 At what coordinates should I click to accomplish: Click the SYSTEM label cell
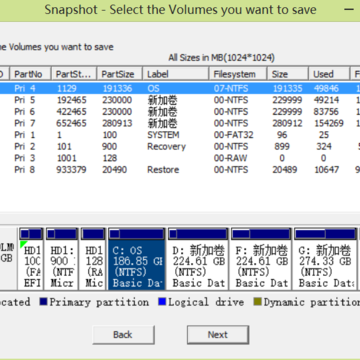click(x=163, y=135)
